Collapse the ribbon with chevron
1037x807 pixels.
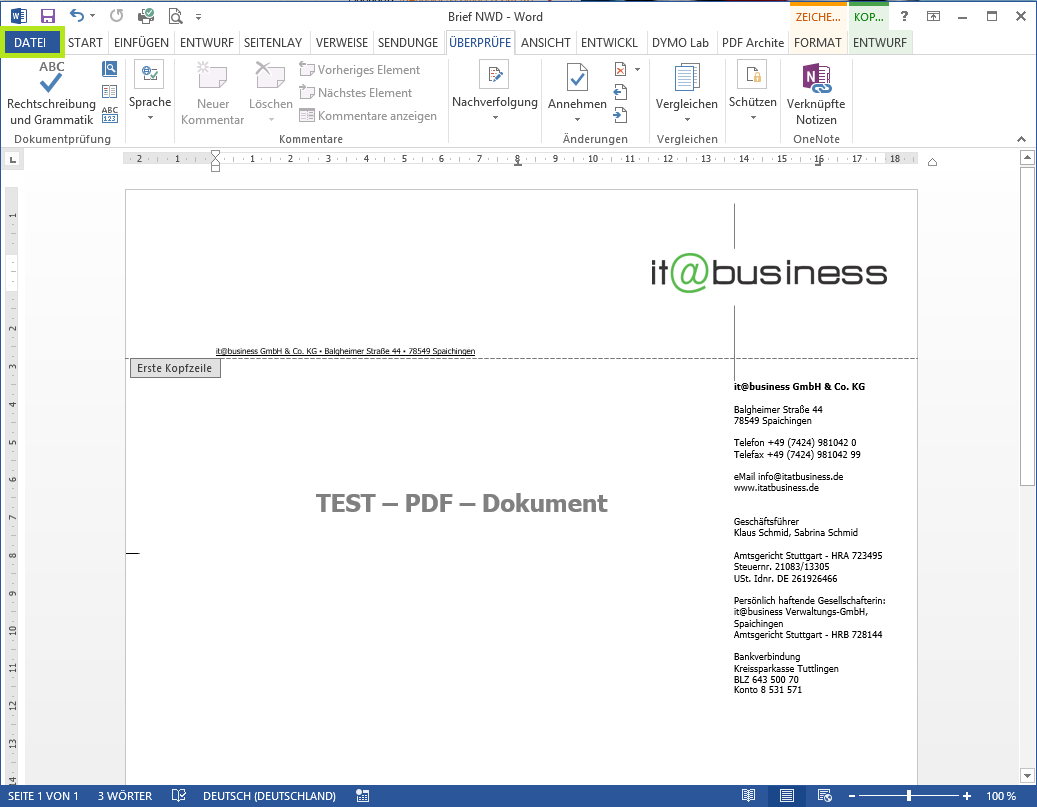point(1021,139)
